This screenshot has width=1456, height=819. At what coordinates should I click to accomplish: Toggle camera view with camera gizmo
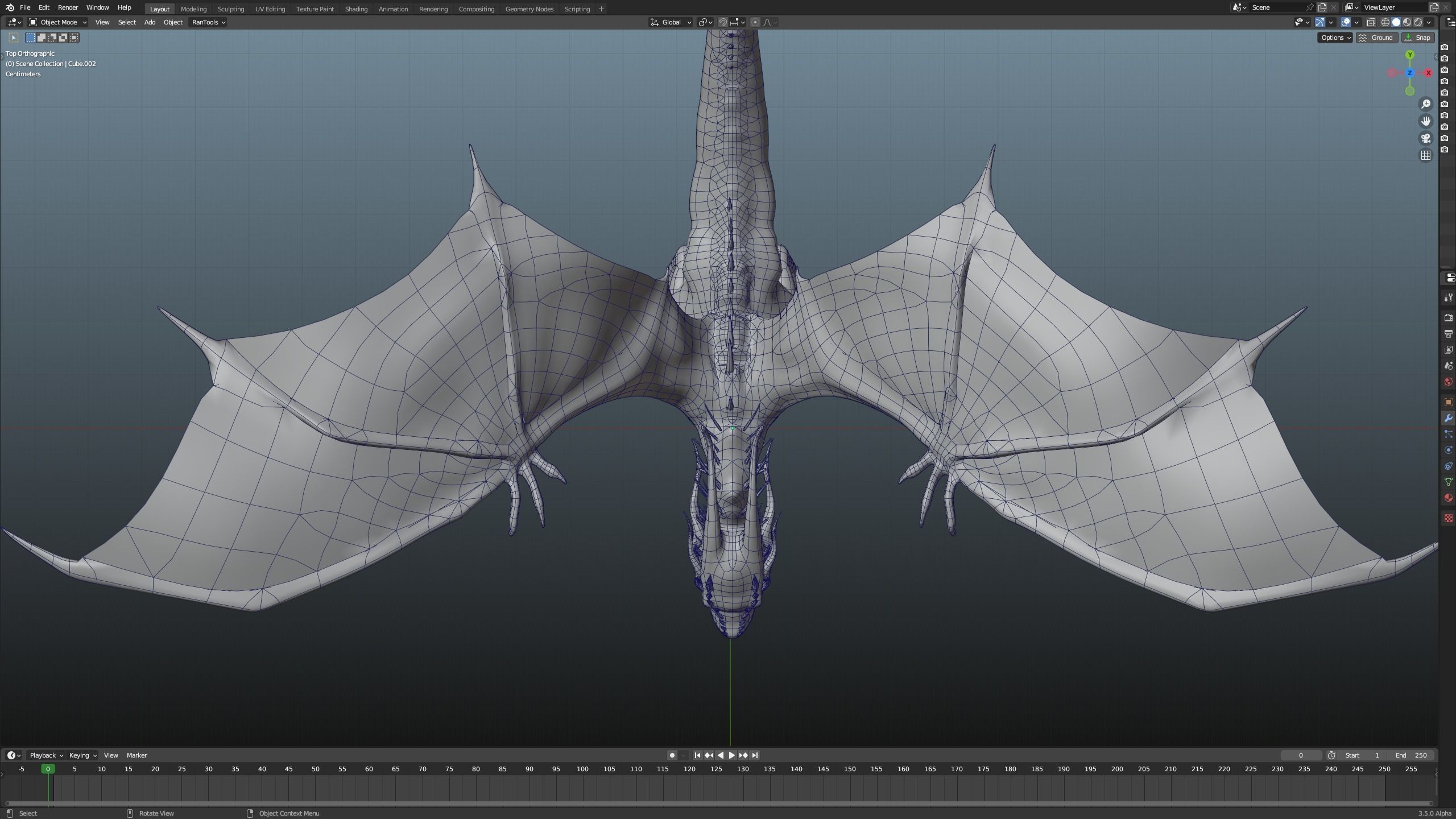click(1426, 138)
